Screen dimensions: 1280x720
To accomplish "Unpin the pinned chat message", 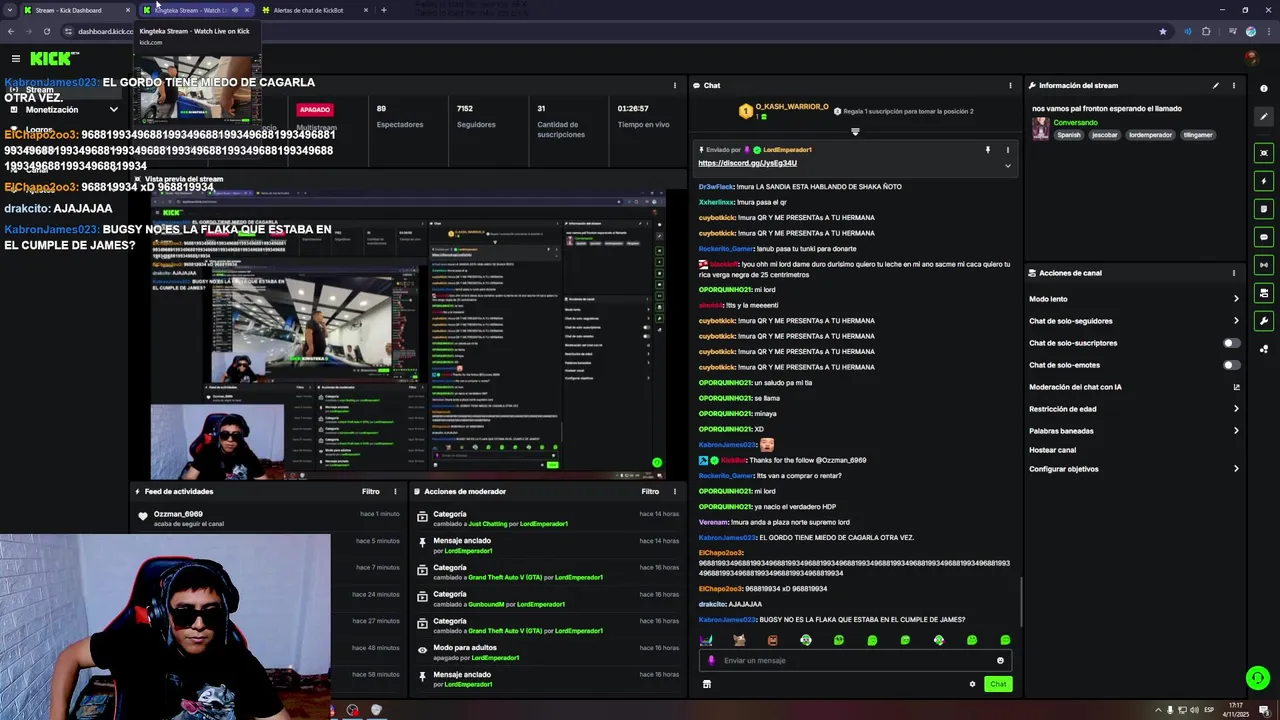I will (988, 150).
